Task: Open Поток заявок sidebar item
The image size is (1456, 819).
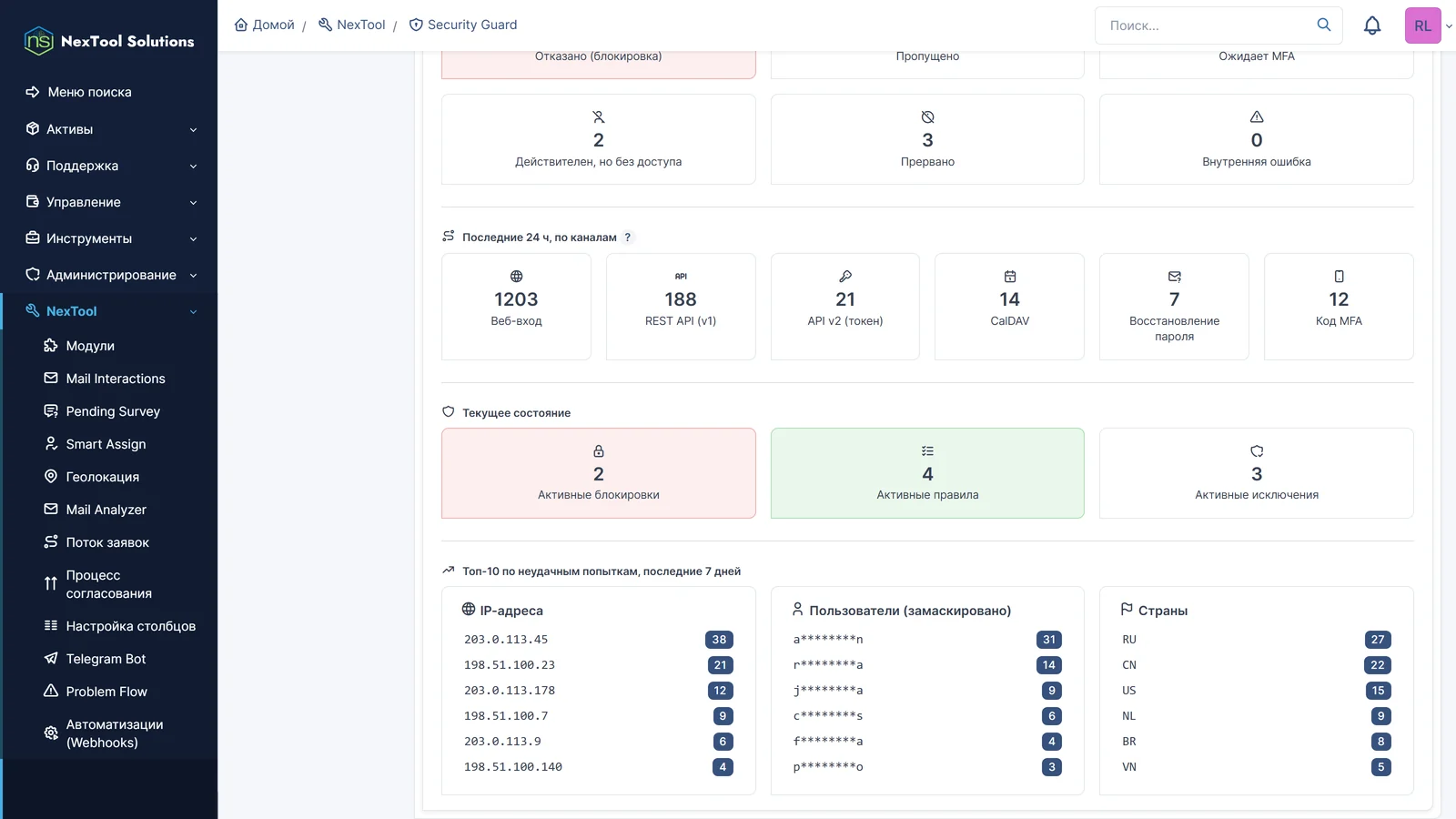Action: [x=109, y=542]
